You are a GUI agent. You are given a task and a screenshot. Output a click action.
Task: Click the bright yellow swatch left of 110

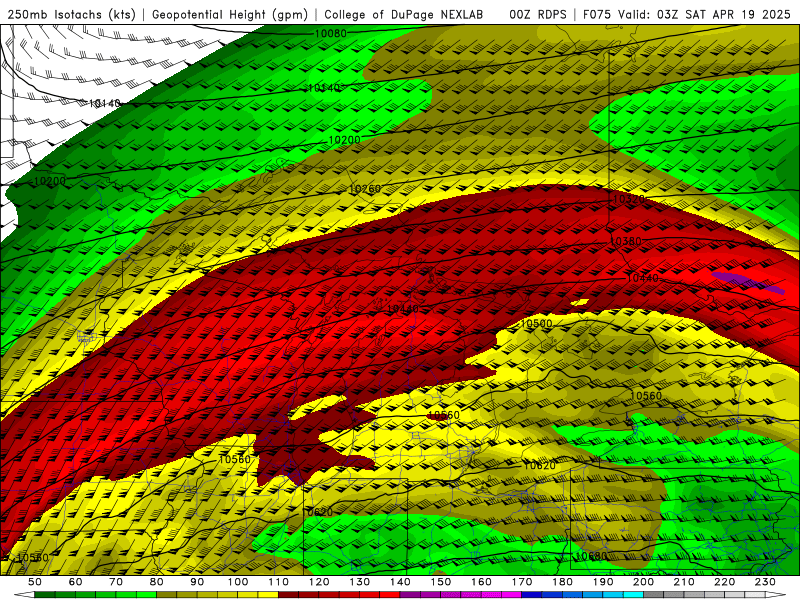[268, 595]
